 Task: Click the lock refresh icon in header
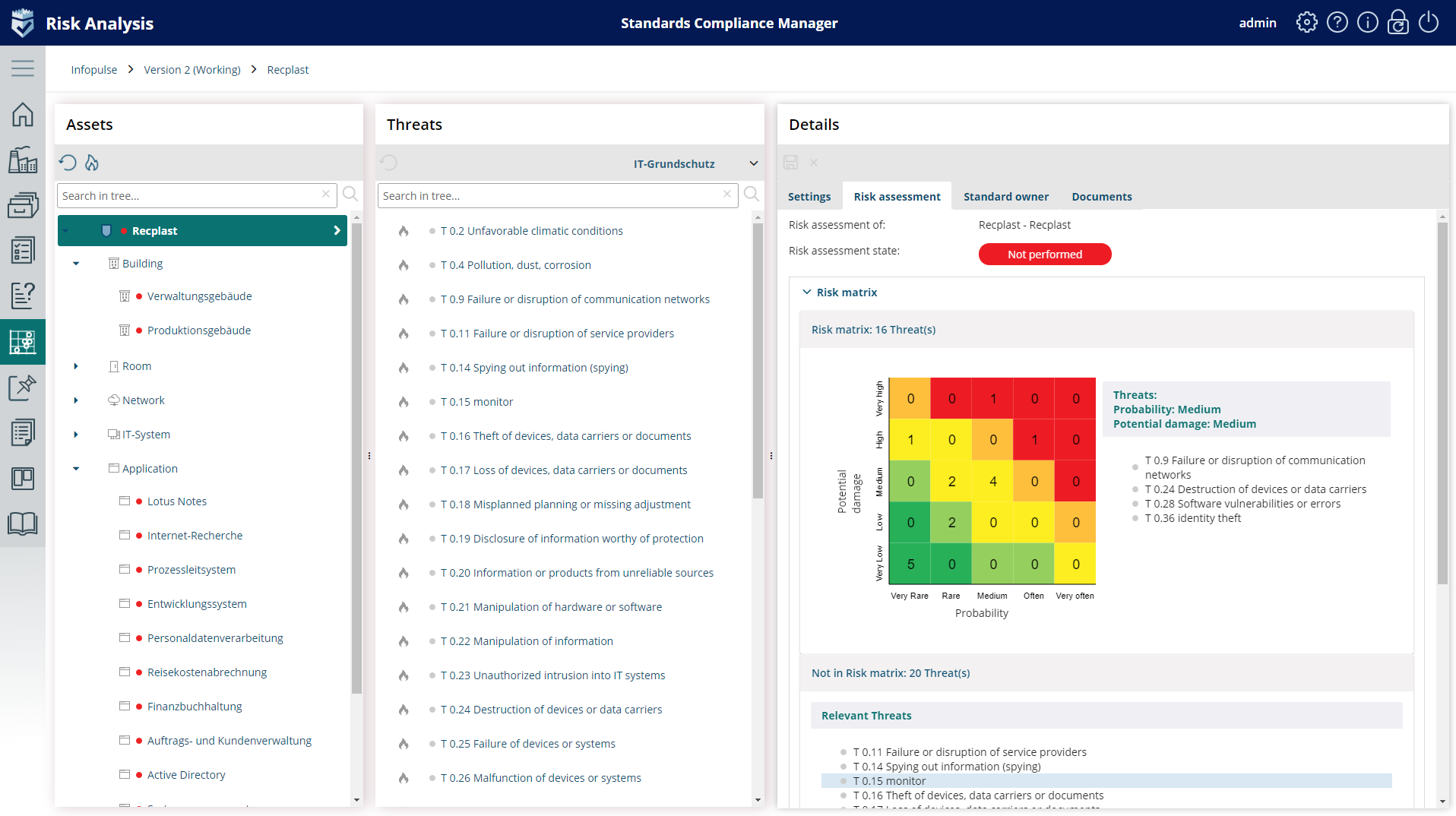(1398, 23)
